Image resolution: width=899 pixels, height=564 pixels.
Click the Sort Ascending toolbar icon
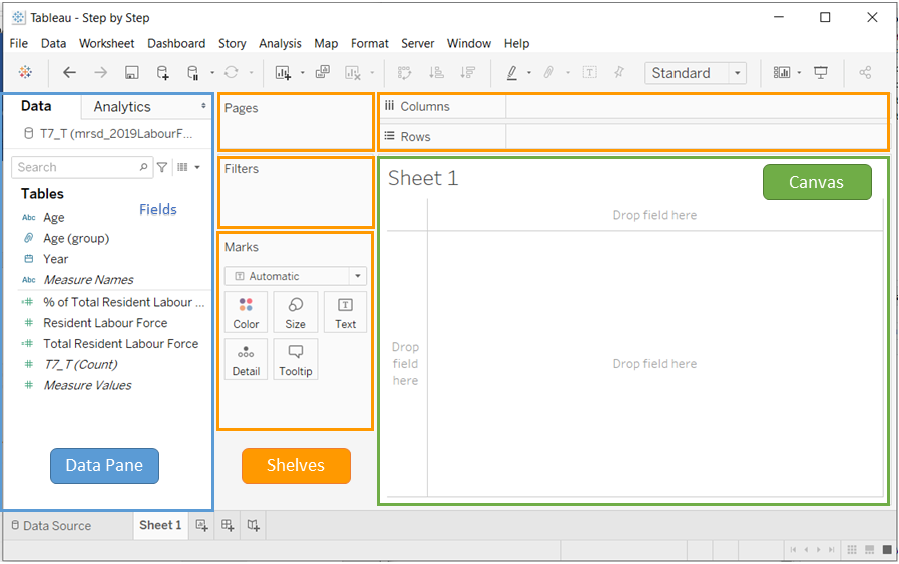coord(436,72)
